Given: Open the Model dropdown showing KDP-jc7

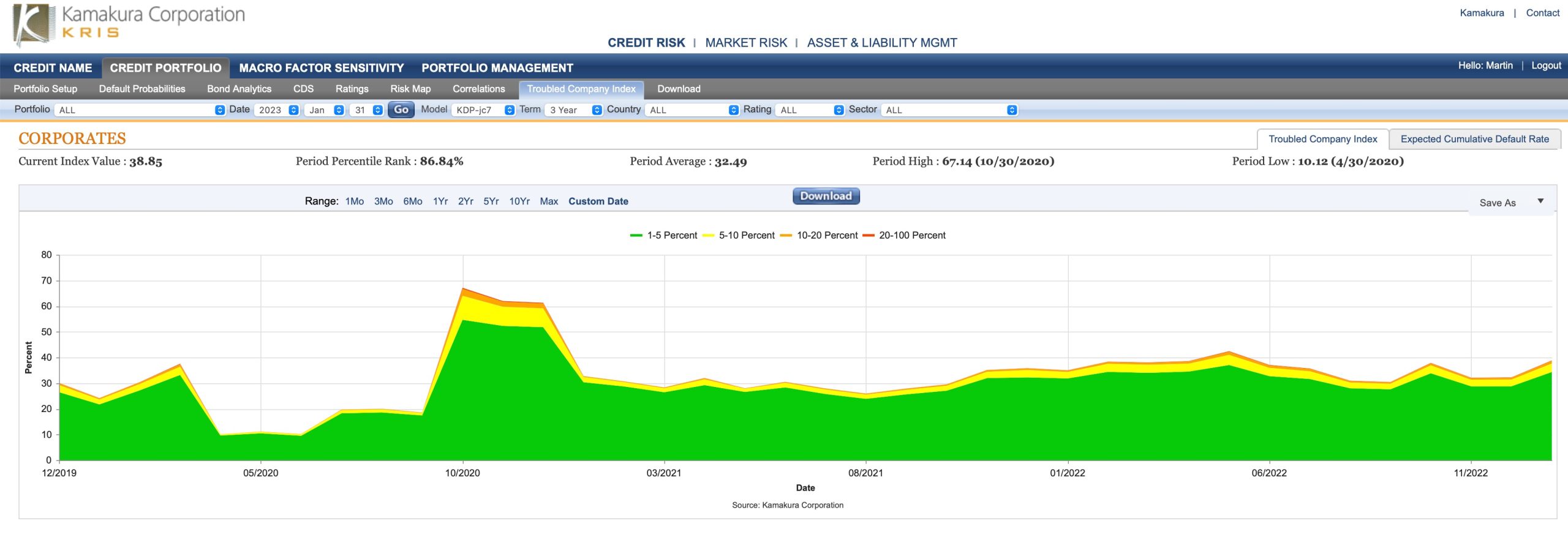Looking at the screenshot, I should coord(483,110).
